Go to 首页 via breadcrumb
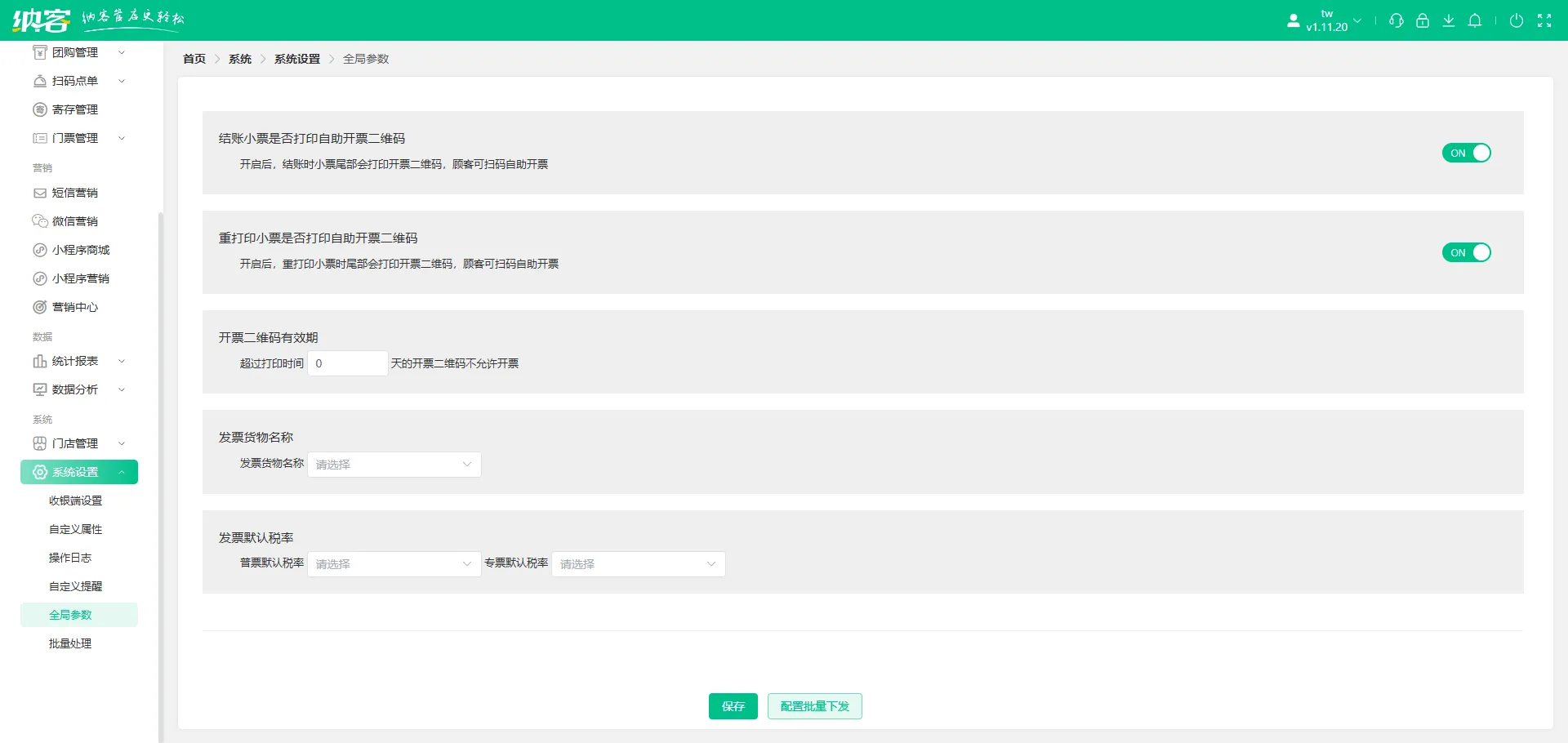This screenshot has height=743, width=1568. click(194, 59)
